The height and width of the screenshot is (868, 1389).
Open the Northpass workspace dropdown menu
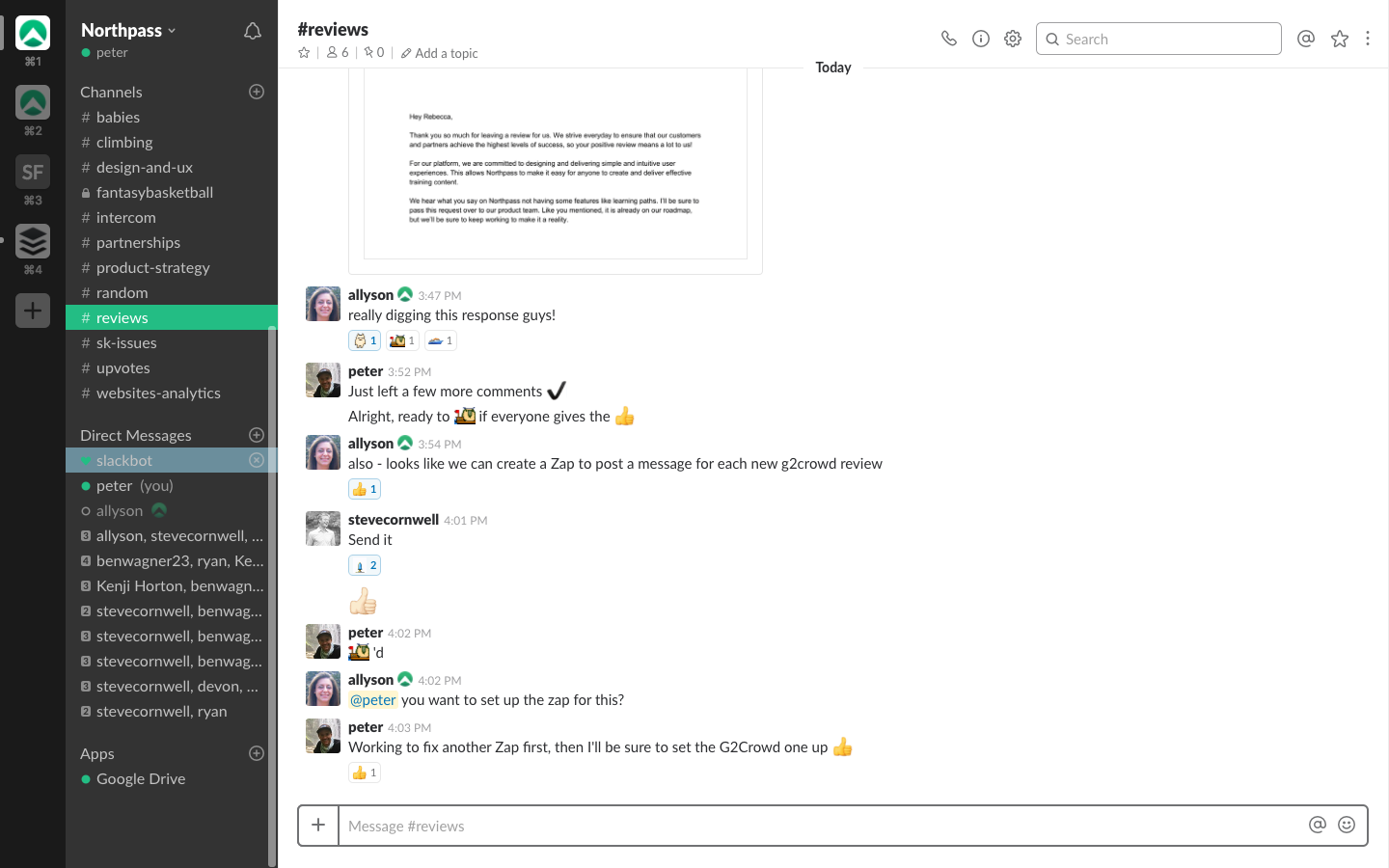pyautogui.click(x=128, y=30)
